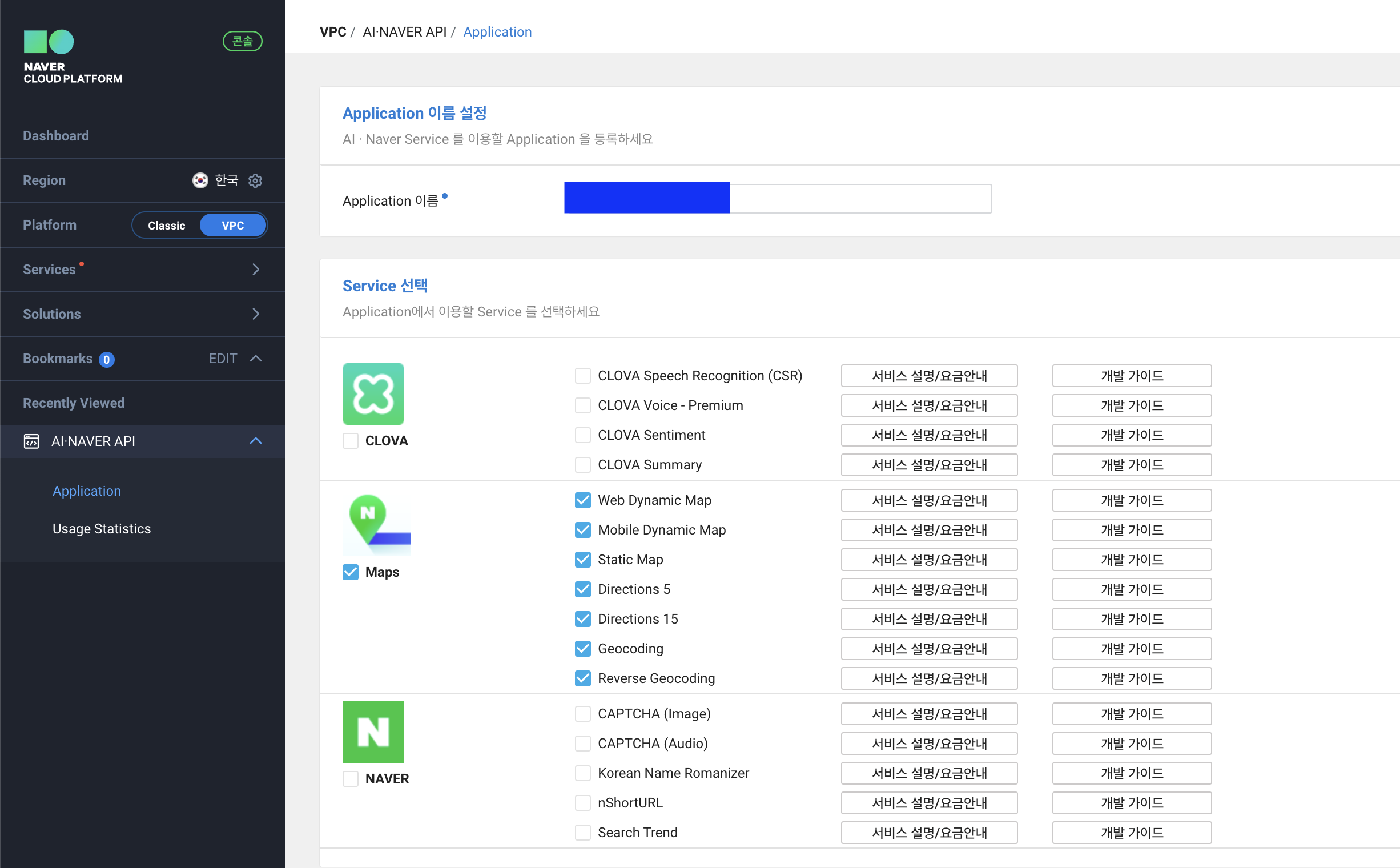
Task: Open region settings gear icon
Action: (x=255, y=181)
